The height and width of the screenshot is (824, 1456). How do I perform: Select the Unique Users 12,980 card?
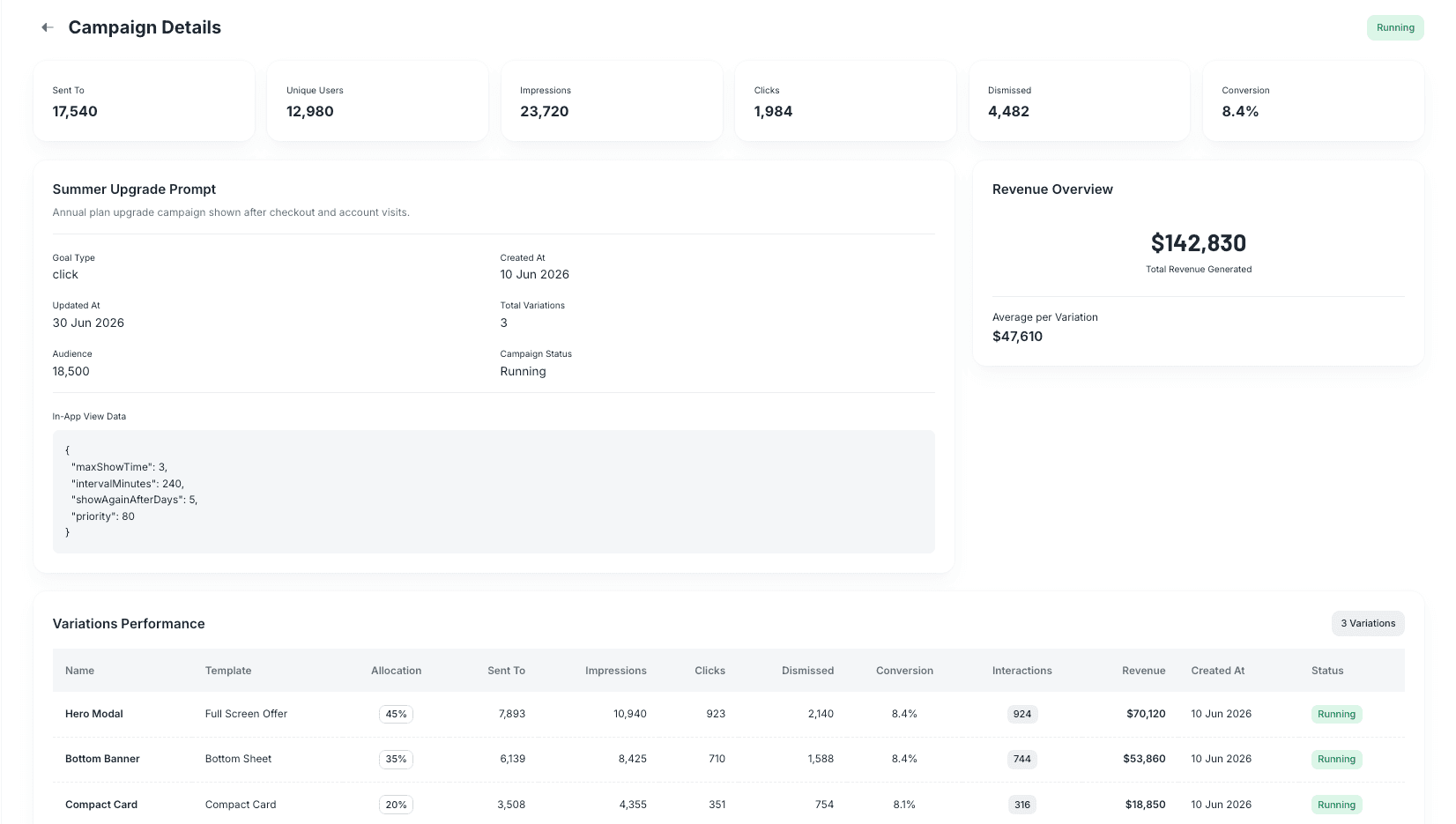(377, 101)
